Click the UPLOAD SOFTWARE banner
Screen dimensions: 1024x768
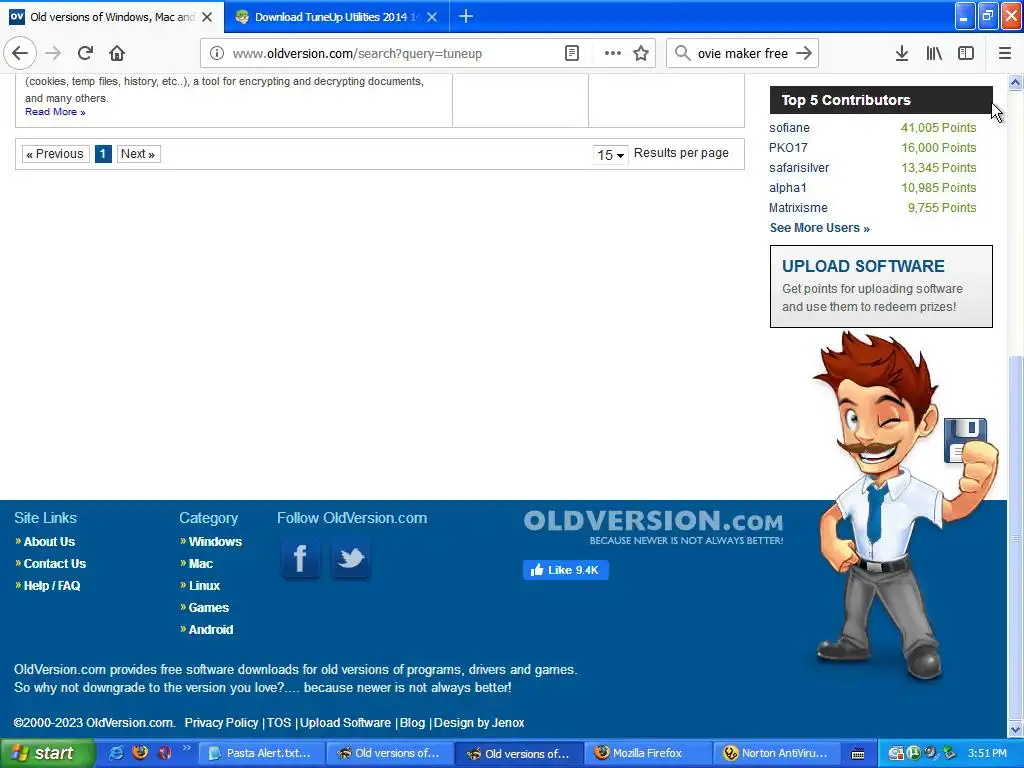pyautogui.click(x=881, y=286)
